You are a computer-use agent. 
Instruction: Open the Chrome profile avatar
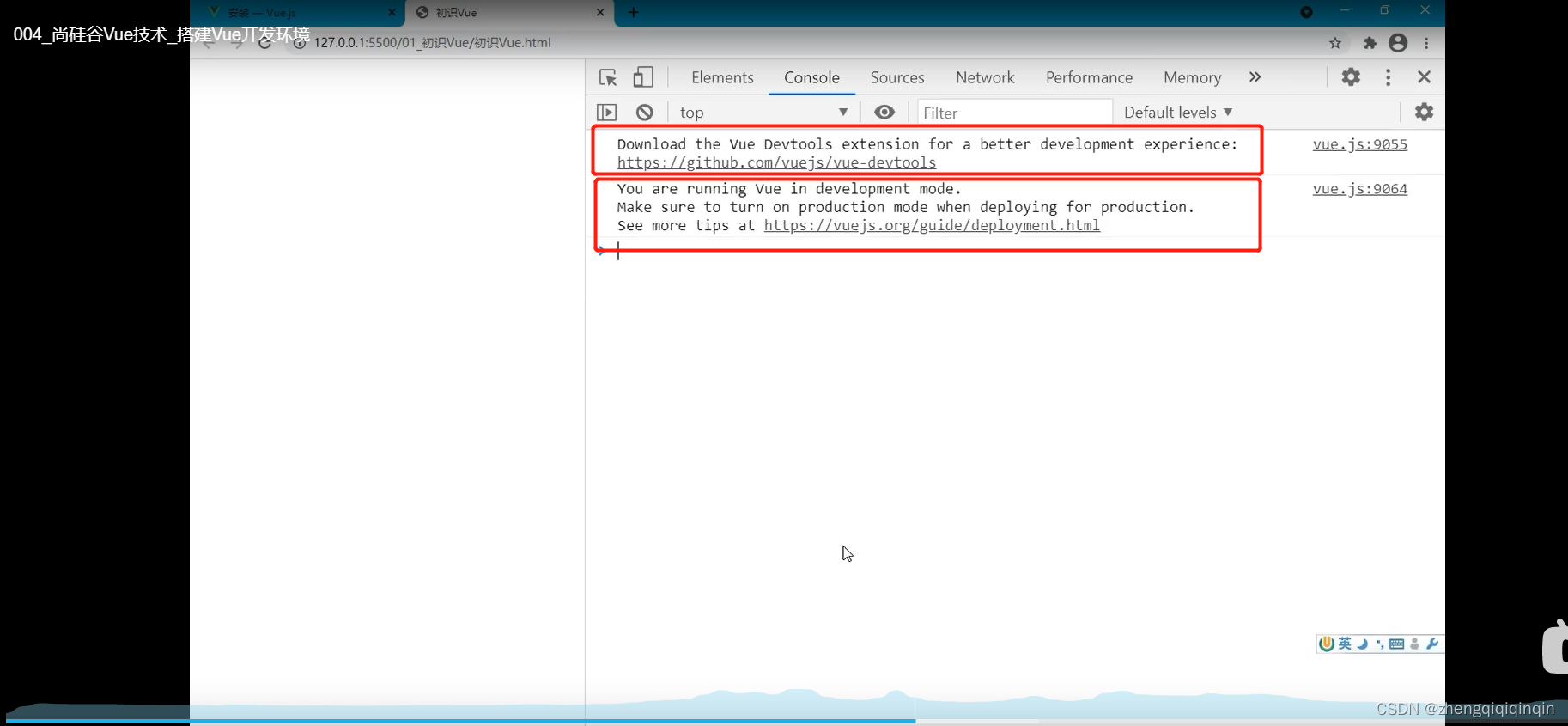point(1398,43)
